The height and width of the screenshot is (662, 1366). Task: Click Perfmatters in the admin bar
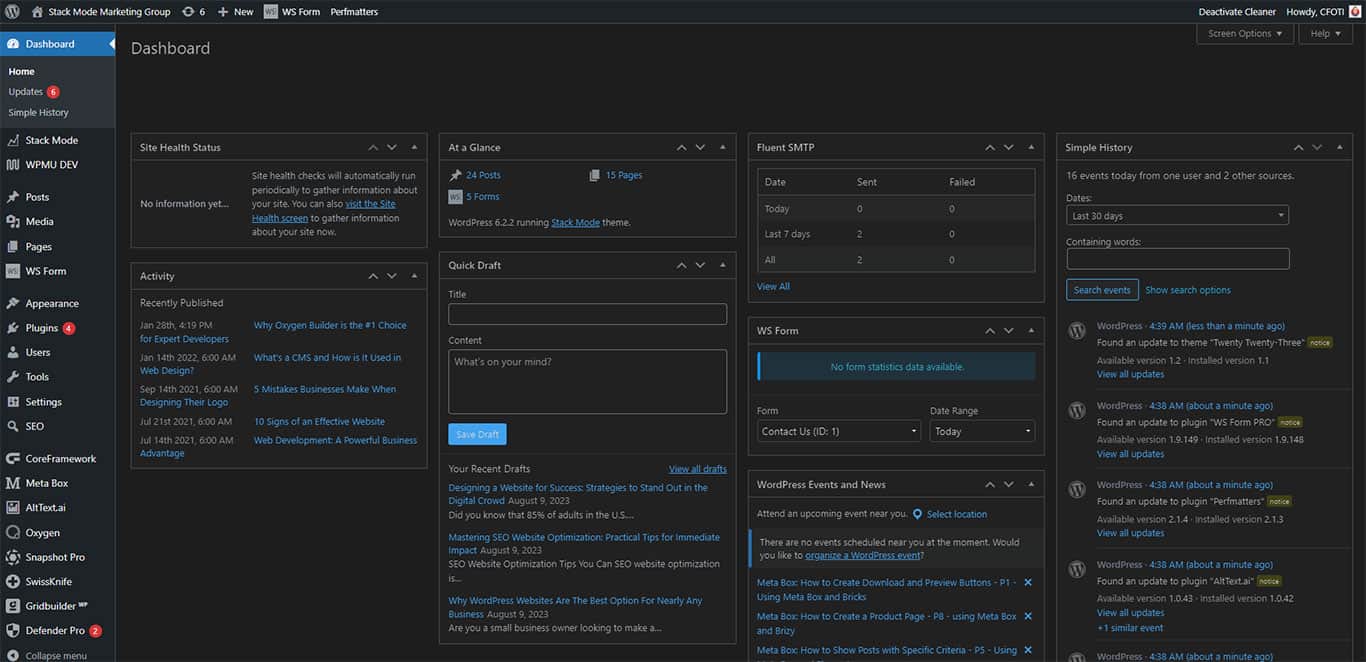pyautogui.click(x=353, y=11)
